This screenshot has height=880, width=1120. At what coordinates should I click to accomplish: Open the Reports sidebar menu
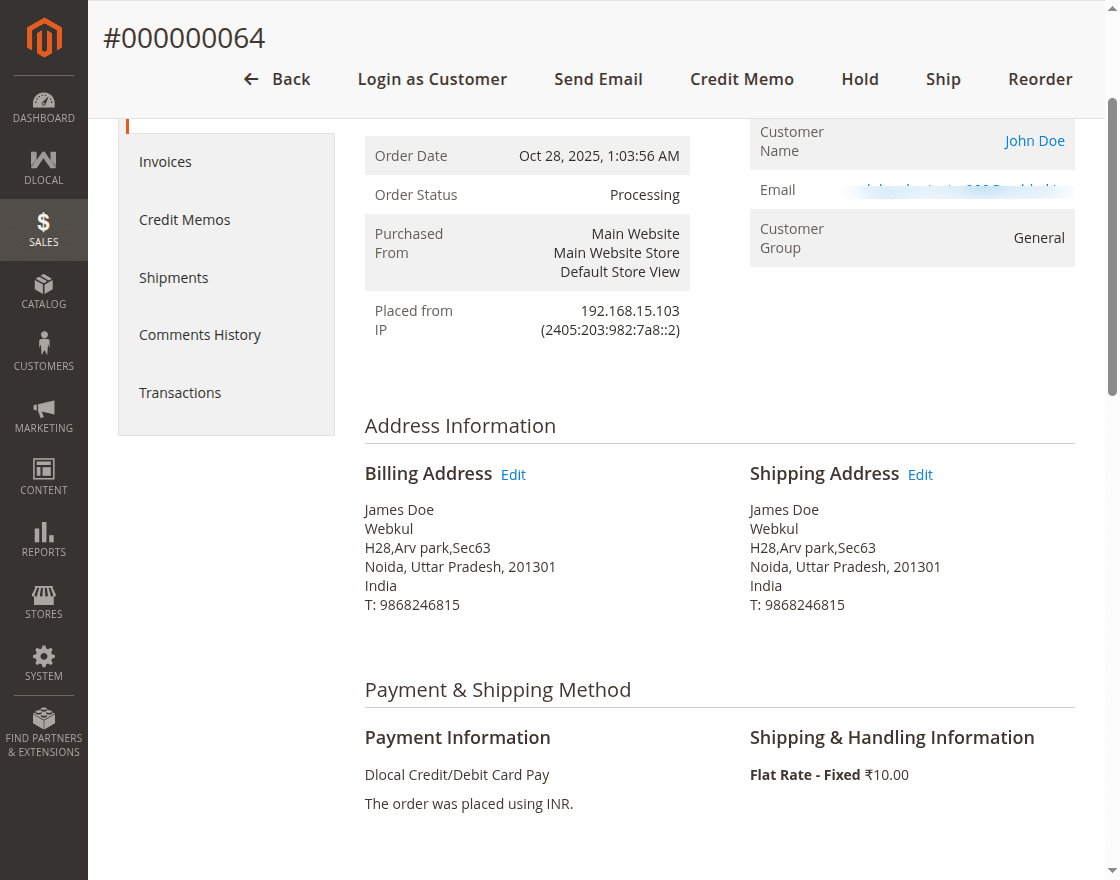pos(43,538)
